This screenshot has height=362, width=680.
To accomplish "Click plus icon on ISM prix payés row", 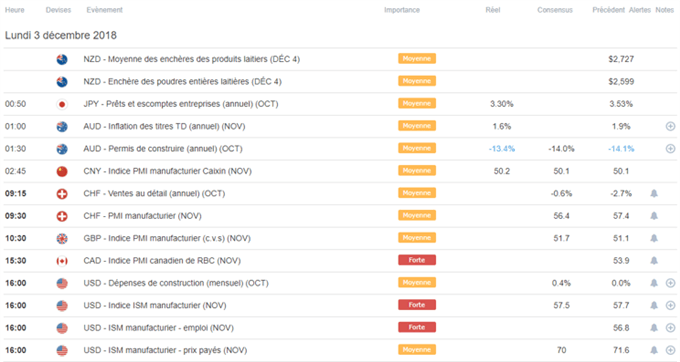I will click(670, 350).
